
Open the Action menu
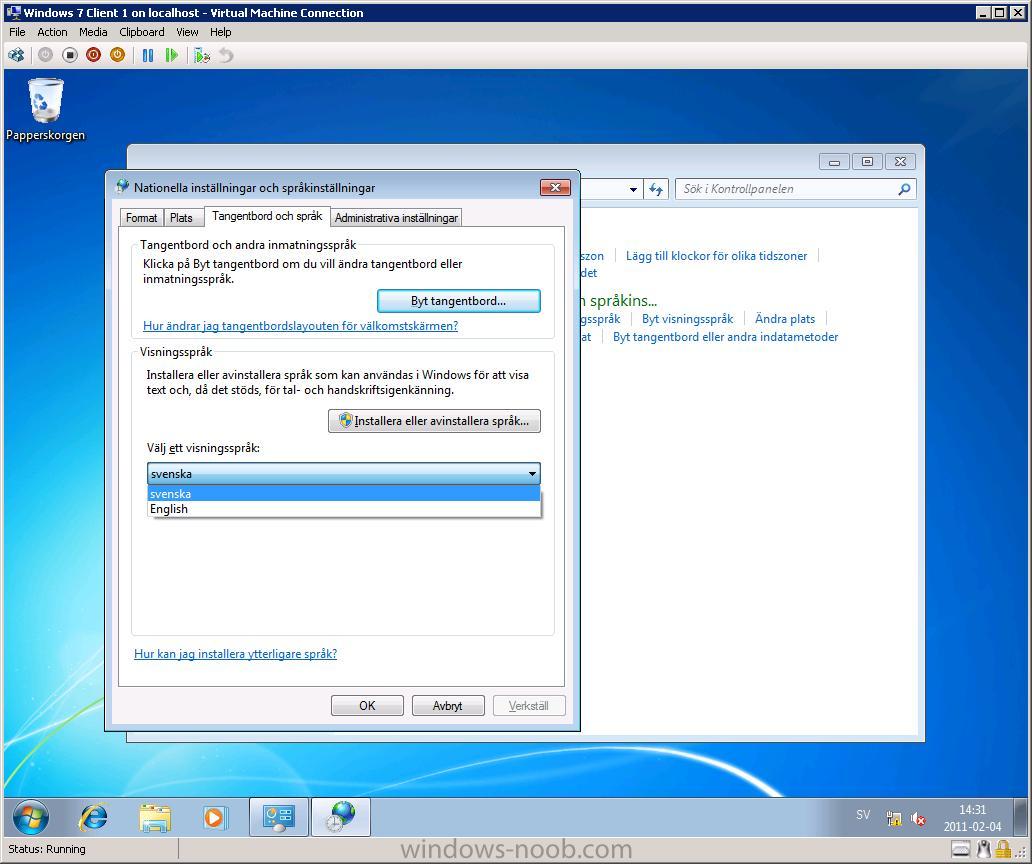[52, 32]
